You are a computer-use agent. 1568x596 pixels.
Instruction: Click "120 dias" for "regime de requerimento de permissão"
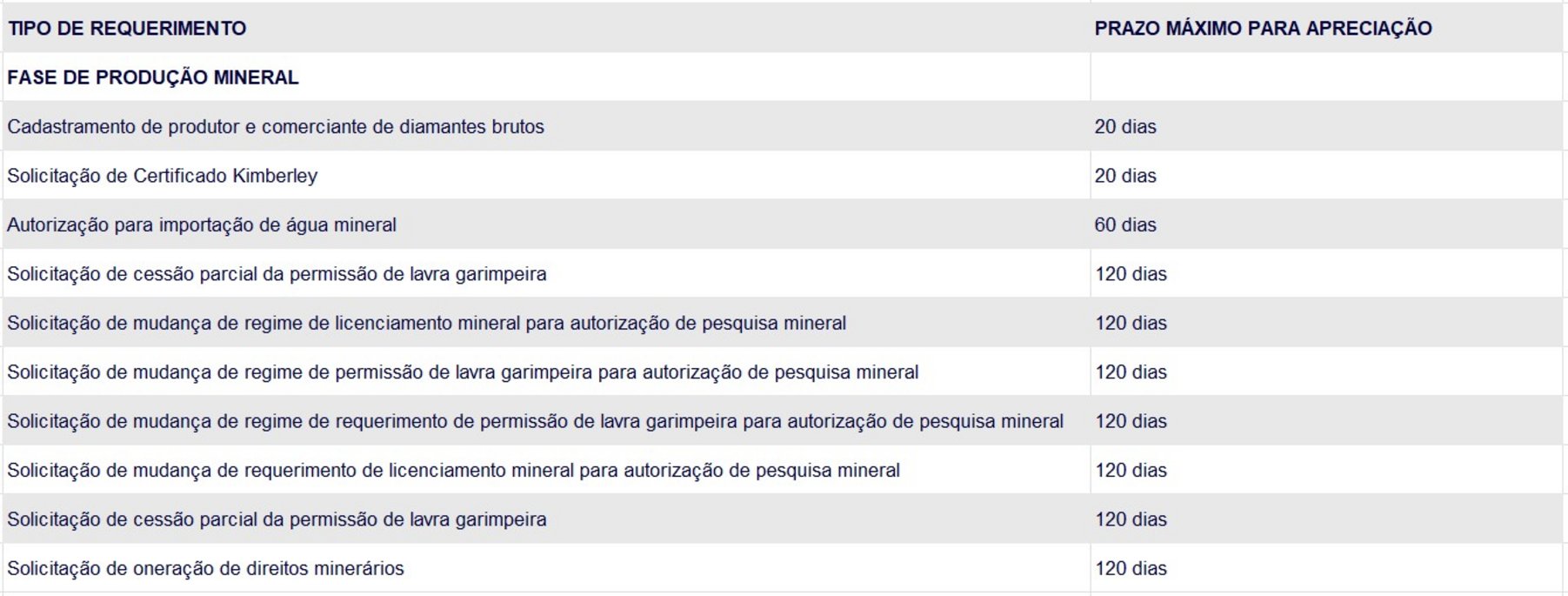[1131, 422]
